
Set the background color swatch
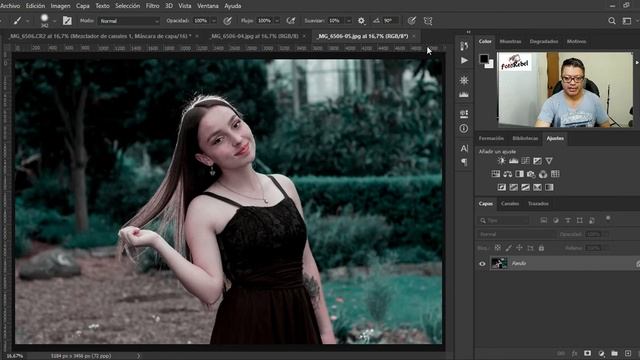(490, 64)
